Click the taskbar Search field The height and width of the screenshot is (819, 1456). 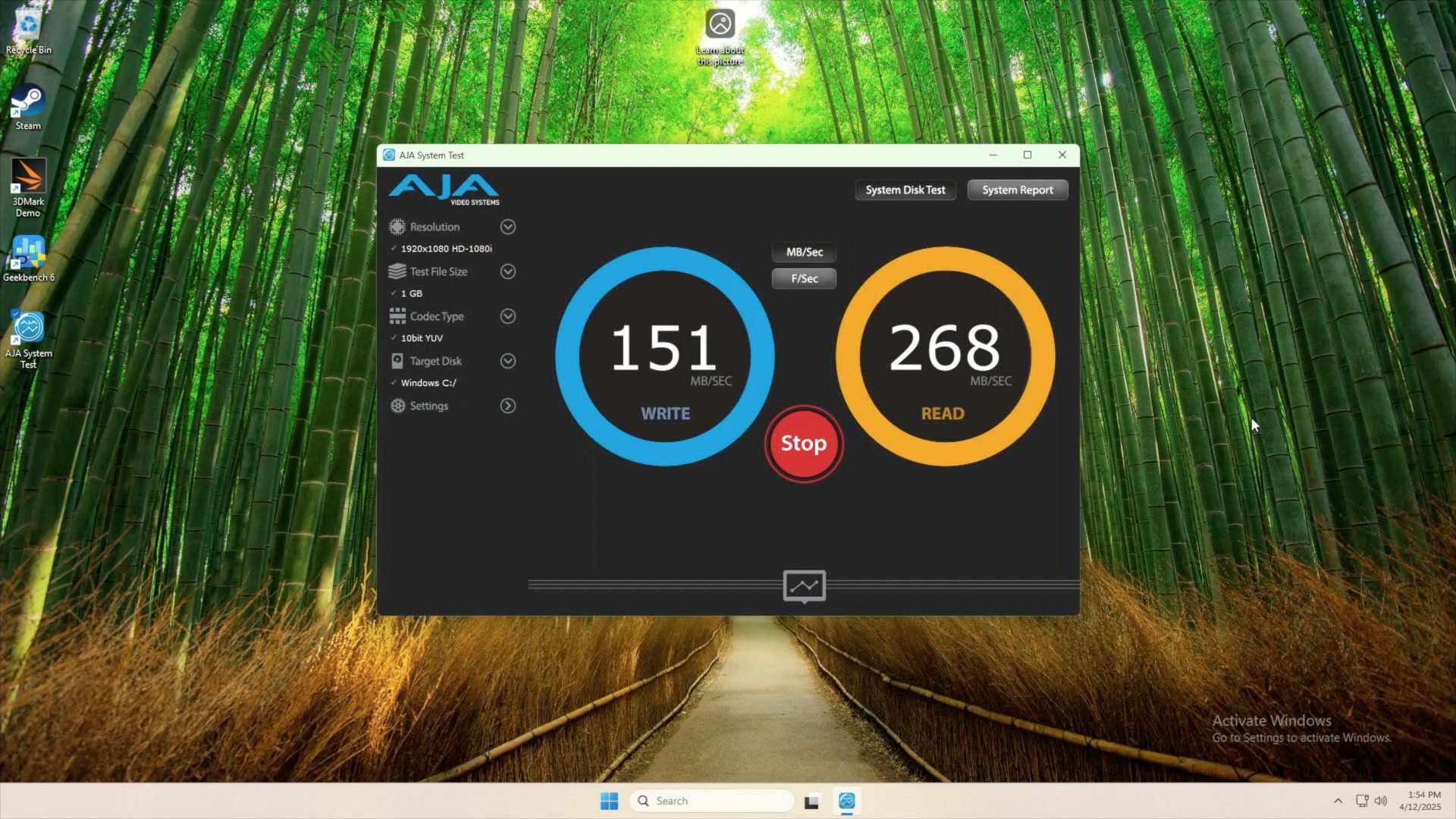(x=713, y=801)
